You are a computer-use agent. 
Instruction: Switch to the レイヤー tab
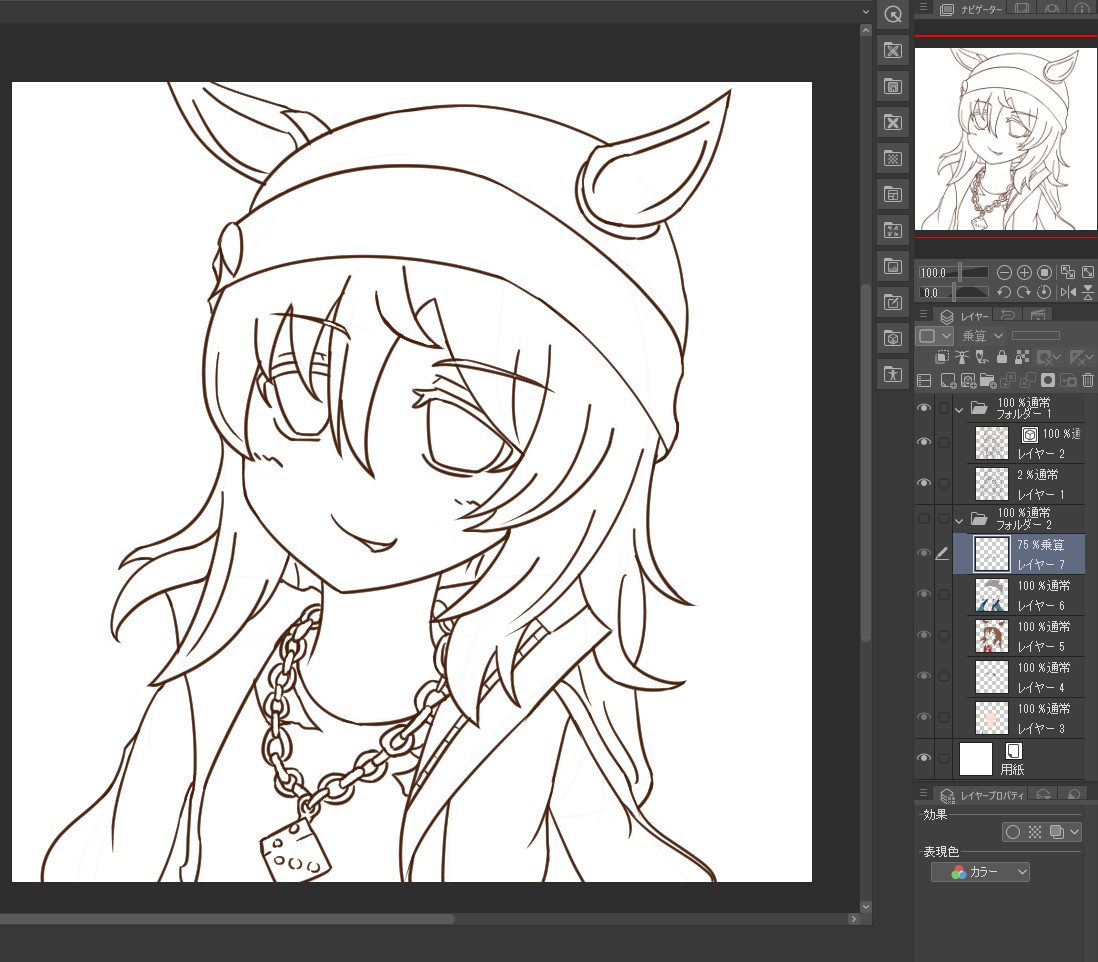(x=967, y=316)
